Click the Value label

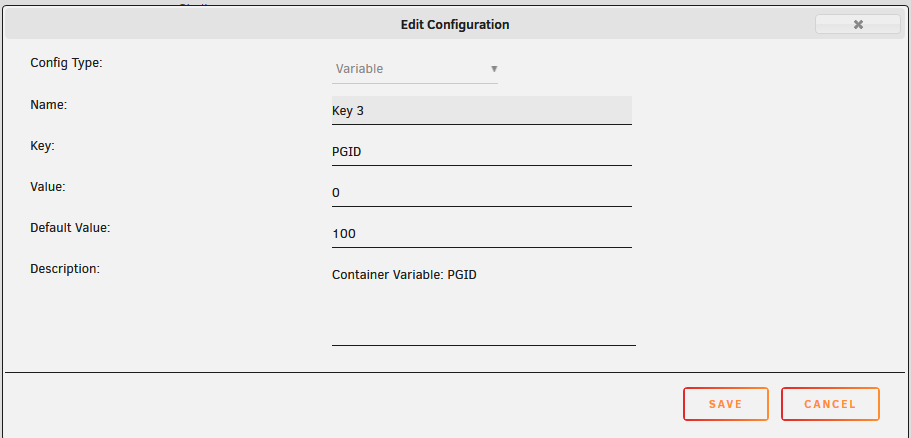click(48, 187)
